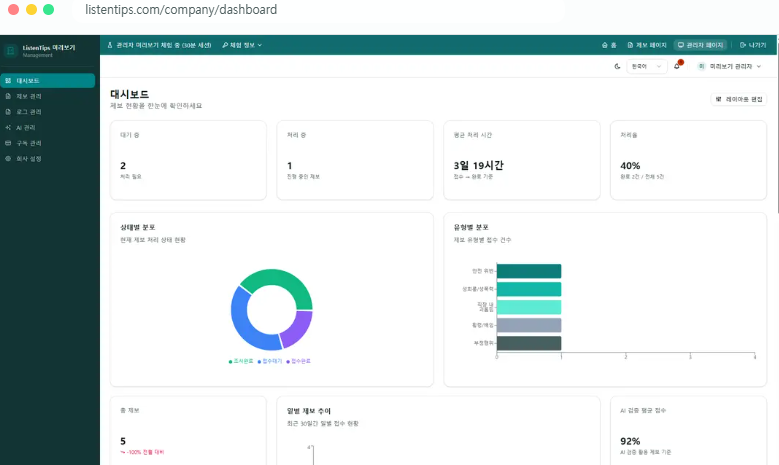Click the bottom dark gray bar in 유형별 분포
The height and width of the screenshot is (465, 779).
[529, 343]
